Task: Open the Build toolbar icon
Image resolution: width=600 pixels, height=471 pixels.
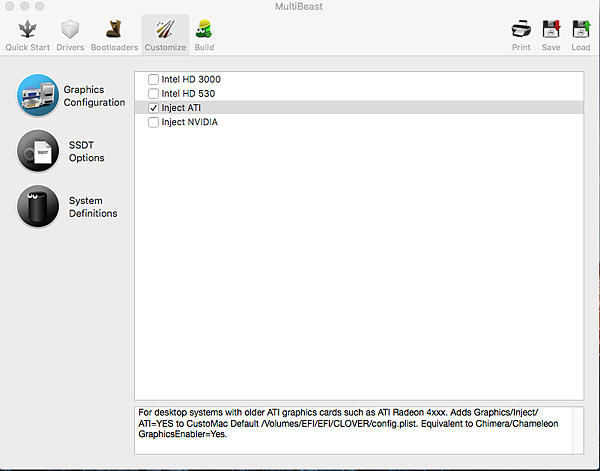Action: click(x=204, y=29)
